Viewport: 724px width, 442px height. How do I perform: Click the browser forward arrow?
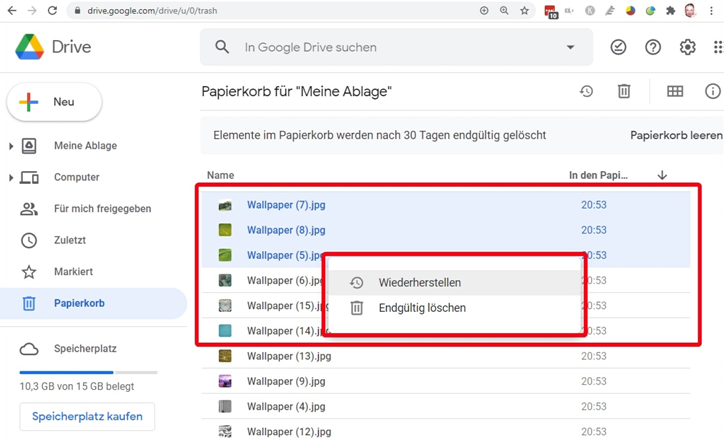[x=32, y=10]
